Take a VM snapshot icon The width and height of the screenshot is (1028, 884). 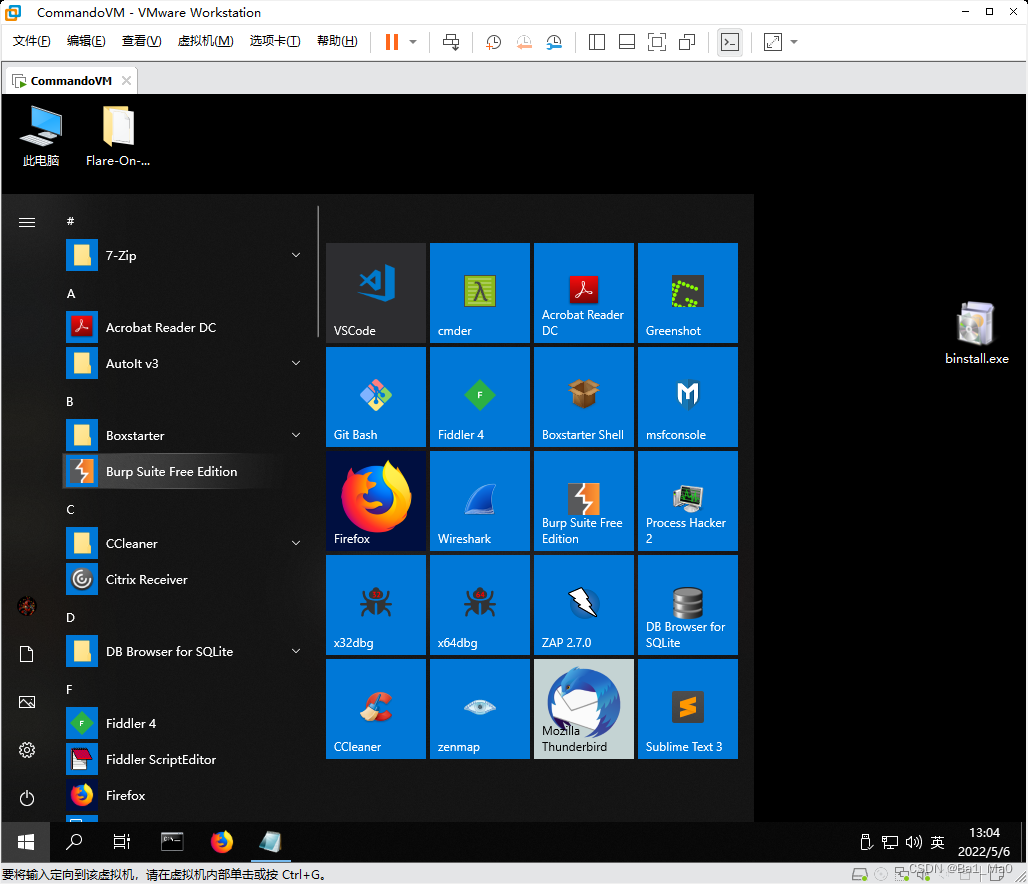(x=493, y=42)
